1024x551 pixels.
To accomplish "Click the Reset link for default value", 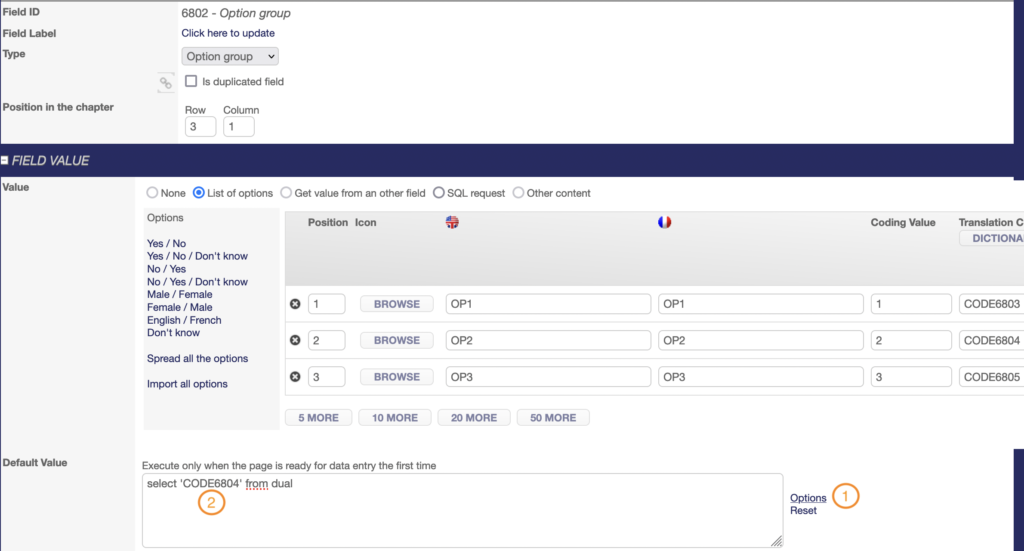I will pos(803,511).
